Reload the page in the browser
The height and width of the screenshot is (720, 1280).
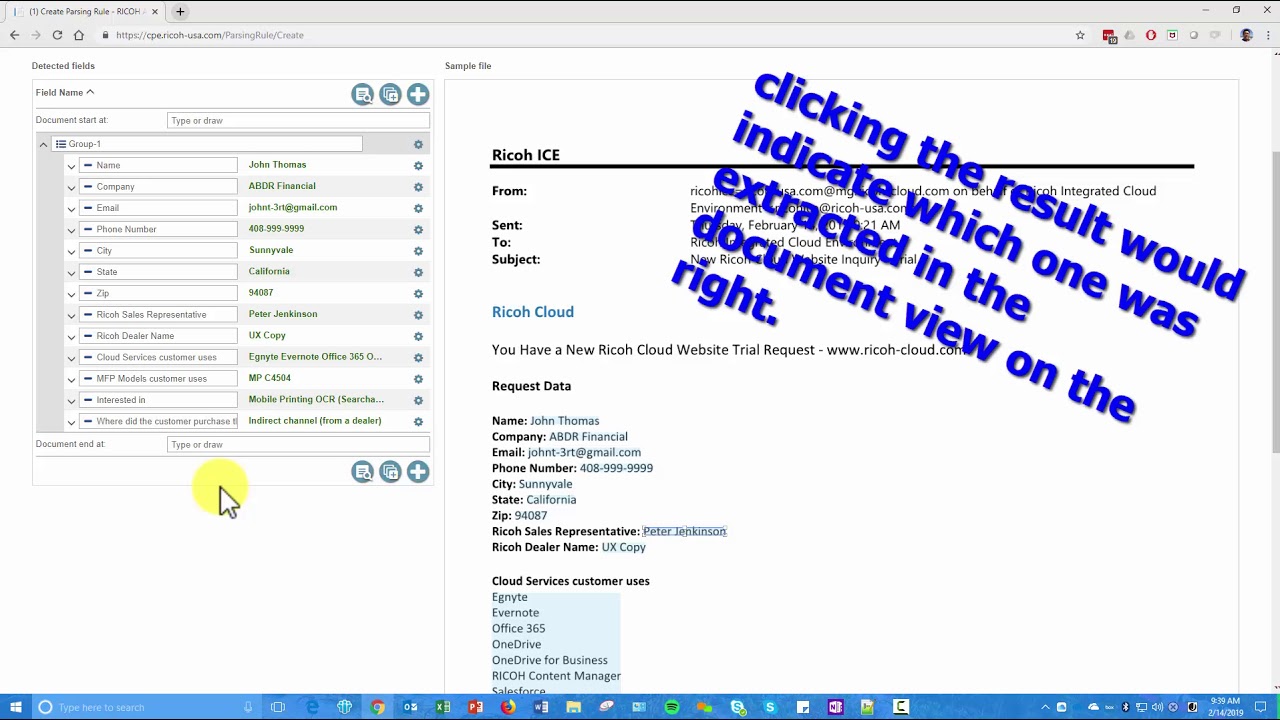[x=57, y=35]
